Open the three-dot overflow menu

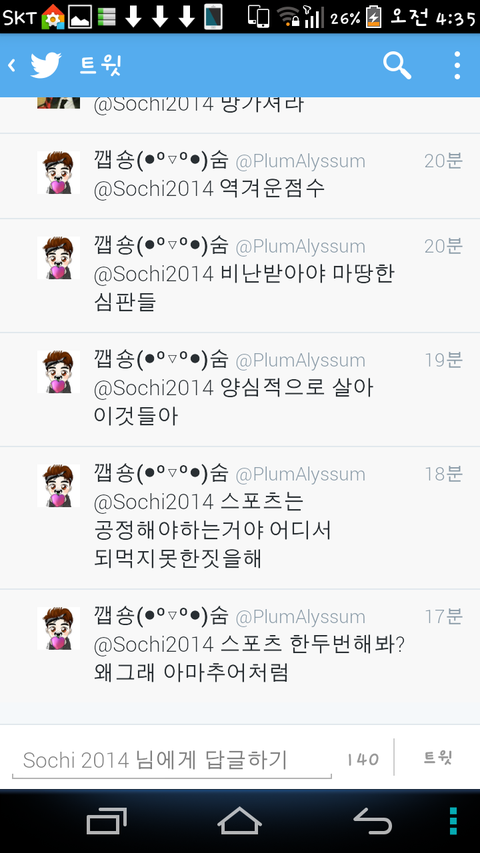click(457, 66)
